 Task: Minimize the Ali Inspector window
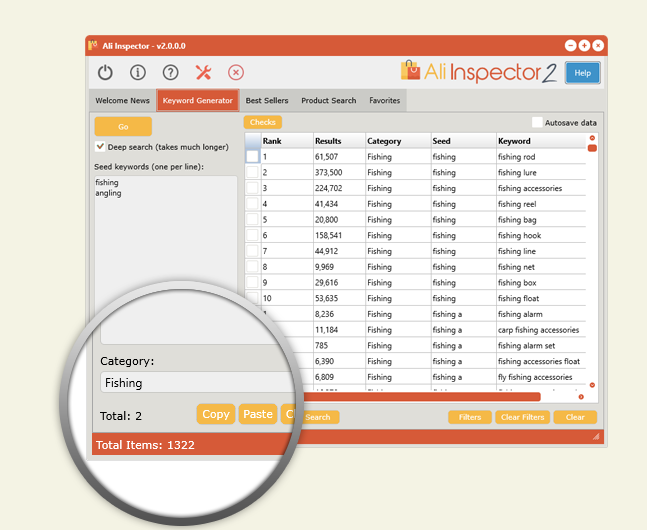click(x=571, y=45)
